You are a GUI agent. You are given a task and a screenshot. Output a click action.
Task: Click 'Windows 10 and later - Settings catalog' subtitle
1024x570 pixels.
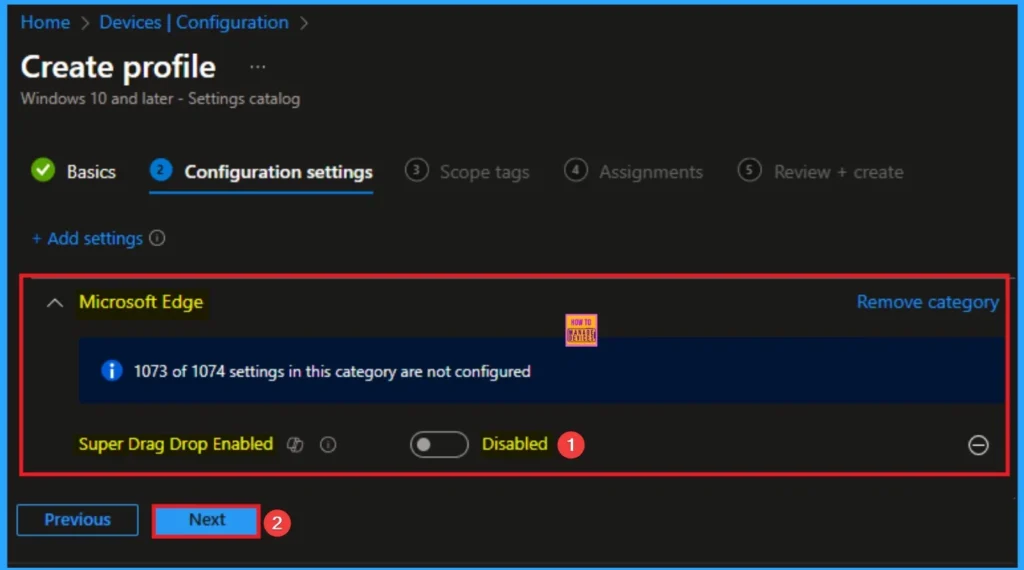[x=161, y=99]
